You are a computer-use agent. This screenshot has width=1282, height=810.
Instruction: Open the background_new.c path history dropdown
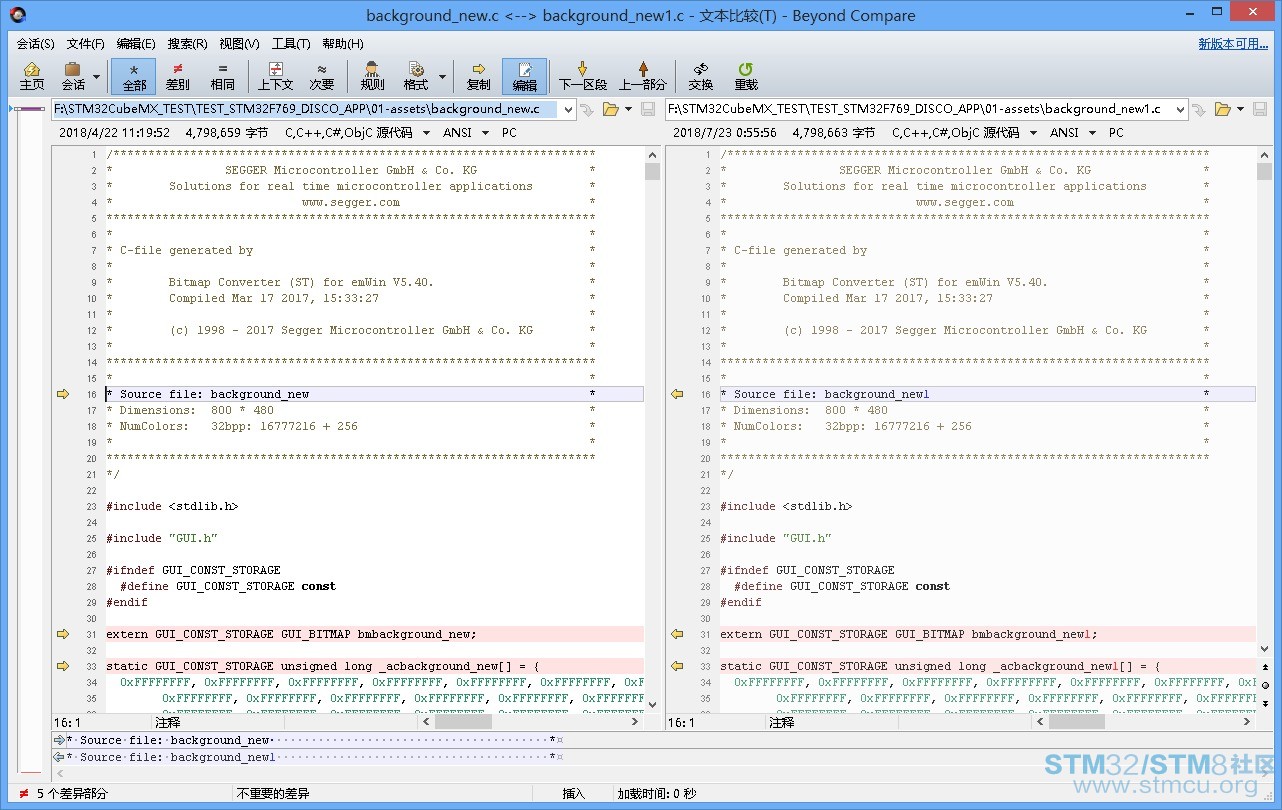(569, 109)
